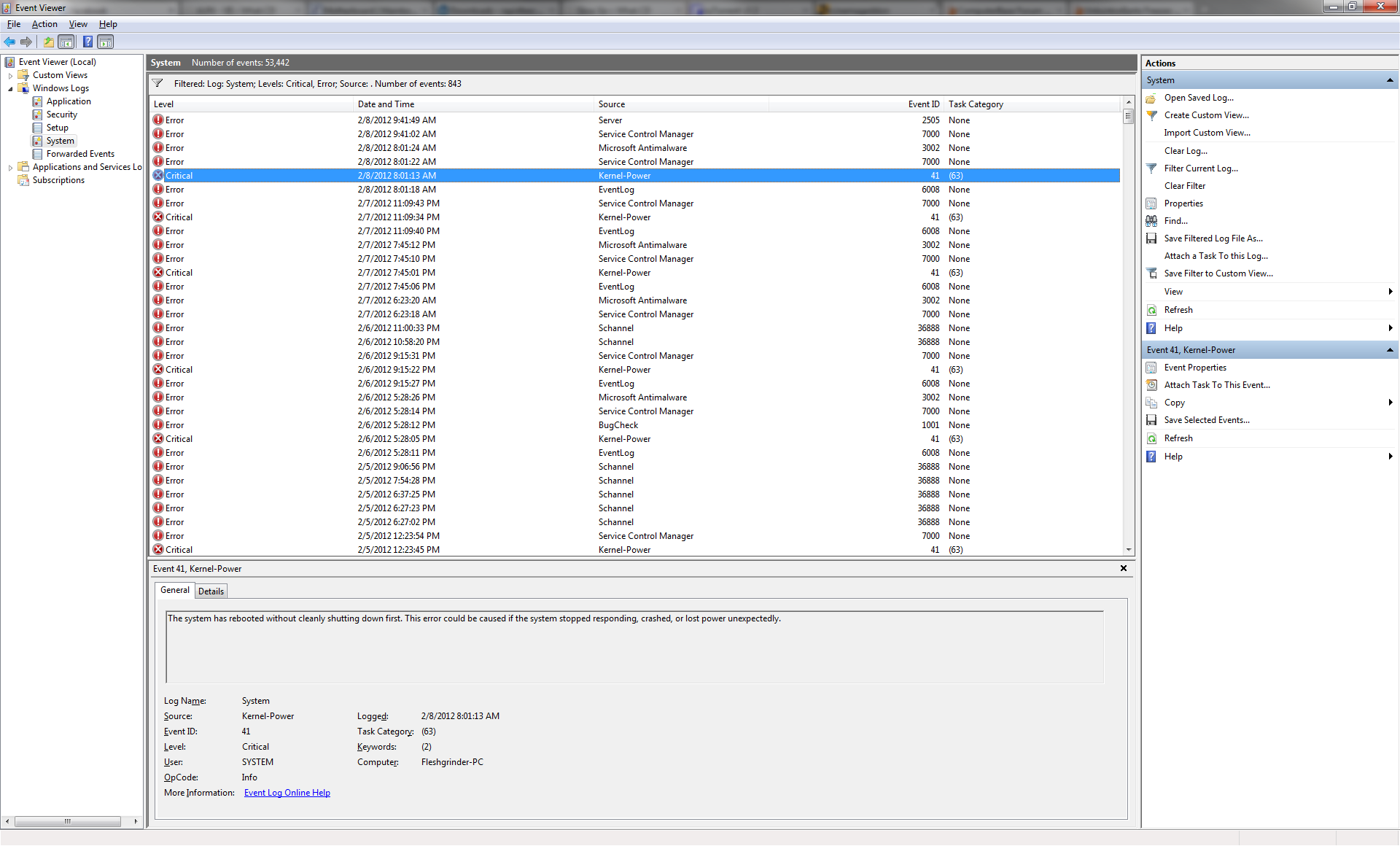
Task: Click Clear Log action
Action: coord(1186,151)
